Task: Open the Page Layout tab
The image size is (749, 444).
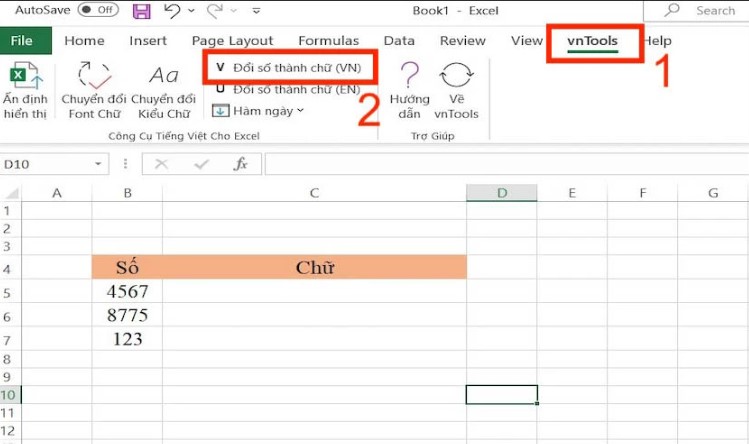Action: 233,41
